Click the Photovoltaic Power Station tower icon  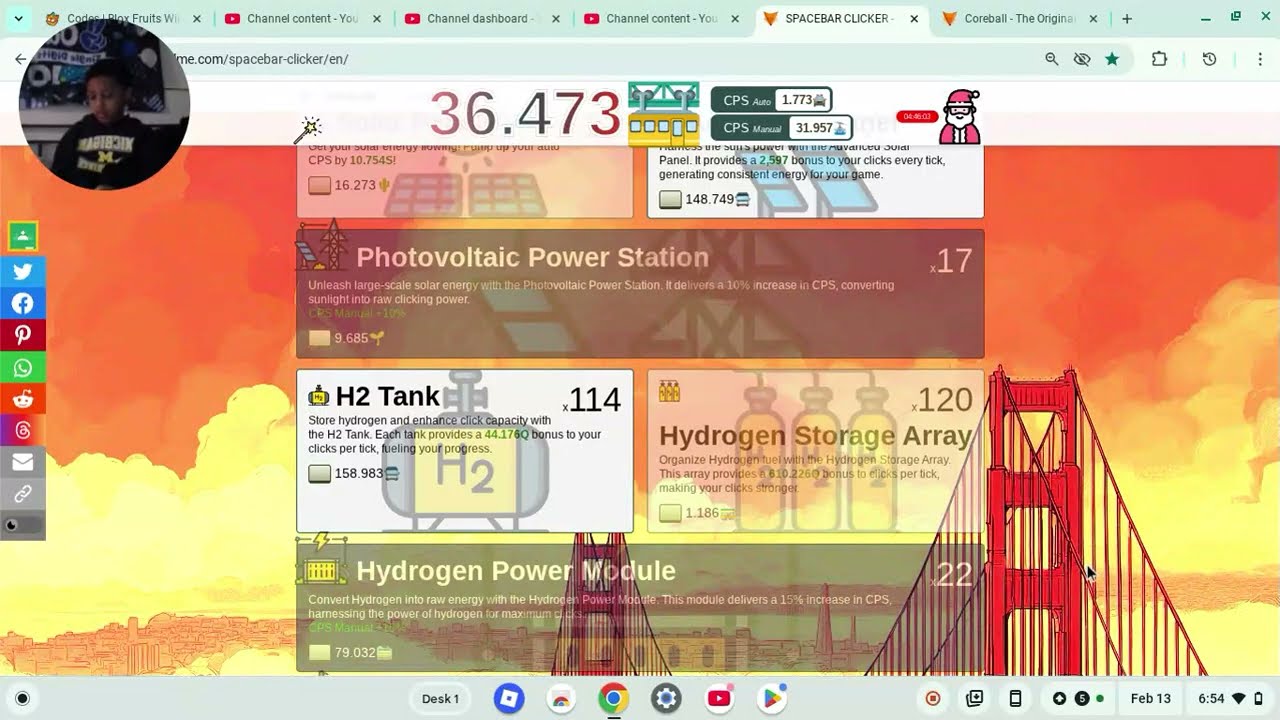(322, 245)
